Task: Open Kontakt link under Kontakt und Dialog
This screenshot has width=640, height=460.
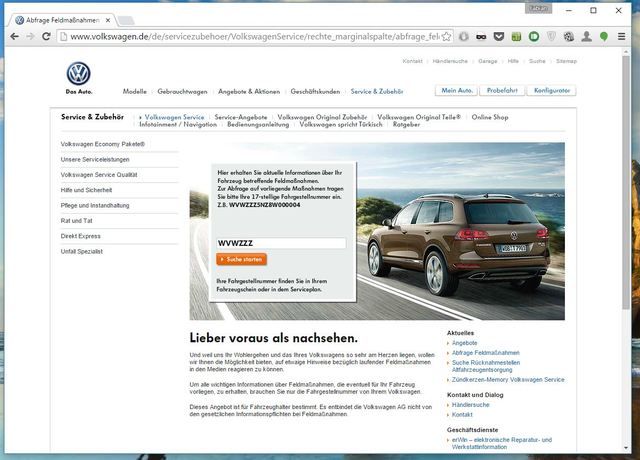Action: point(462,415)
